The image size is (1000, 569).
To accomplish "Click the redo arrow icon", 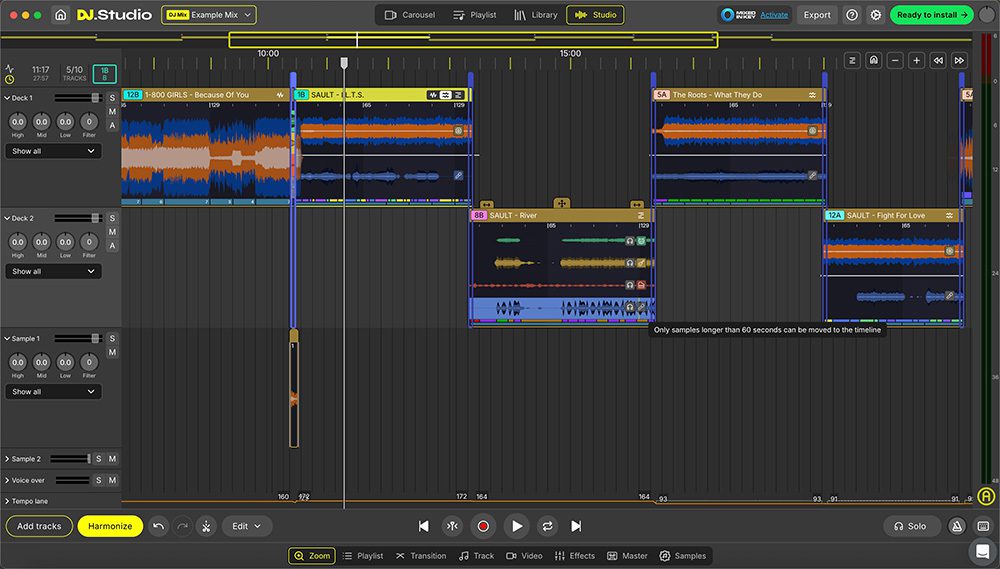I will (182, 526).
